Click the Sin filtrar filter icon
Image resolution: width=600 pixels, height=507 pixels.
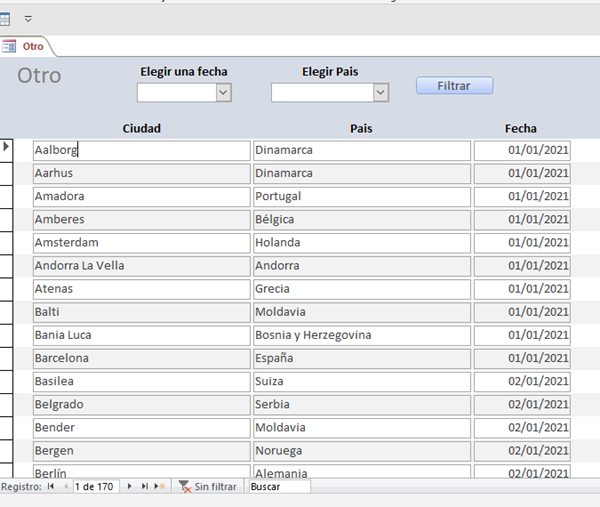point(185,486)
